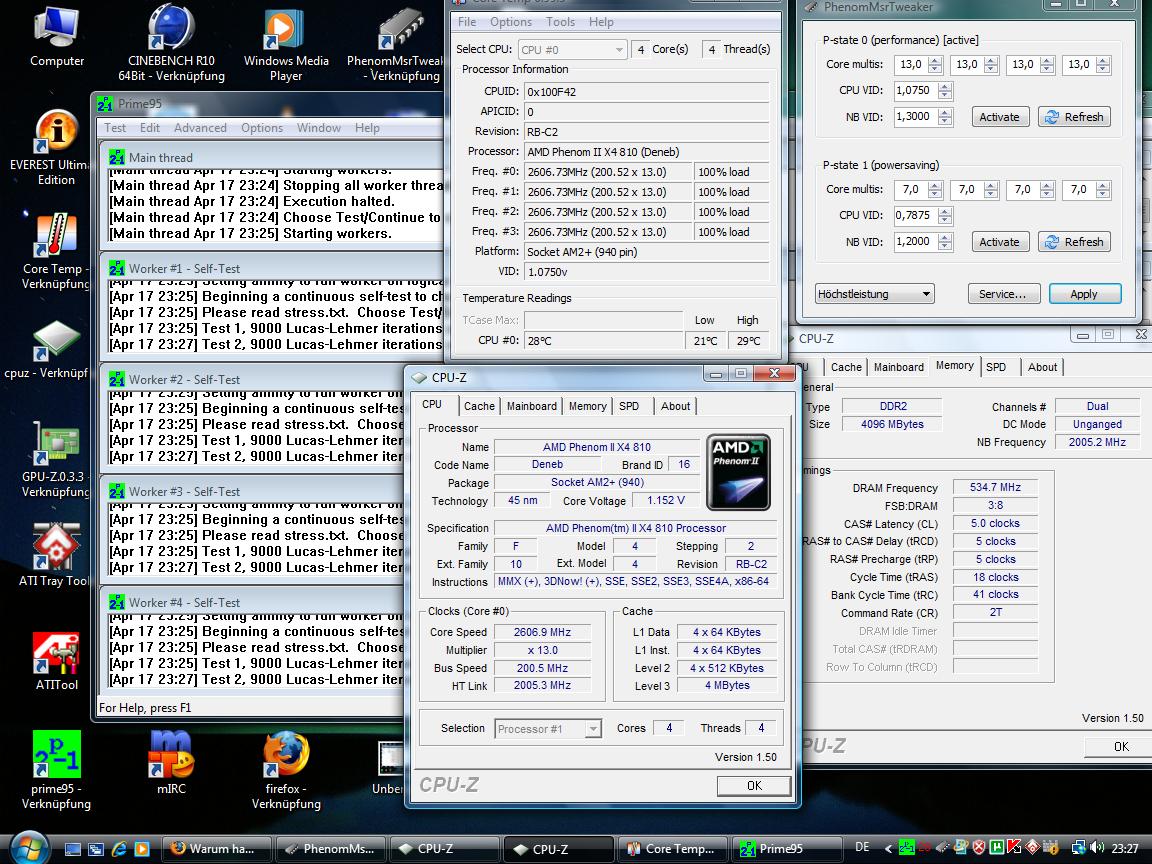This screenshot has height=864, width=1152.
Task: Click the DRAM Frequency value 534.7 MHz
Action: coord(995,488)
